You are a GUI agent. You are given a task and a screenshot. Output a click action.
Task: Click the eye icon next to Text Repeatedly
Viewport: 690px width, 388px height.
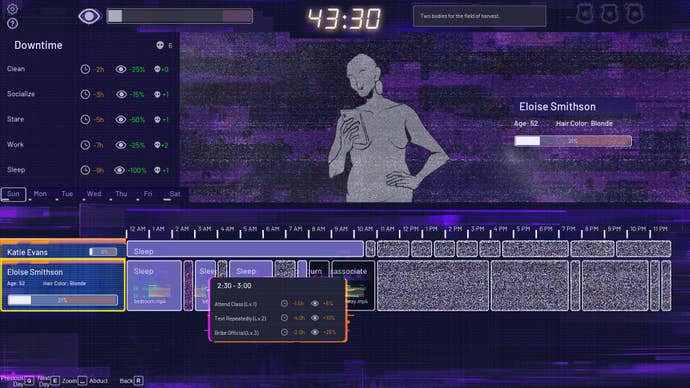click(315, 318)
